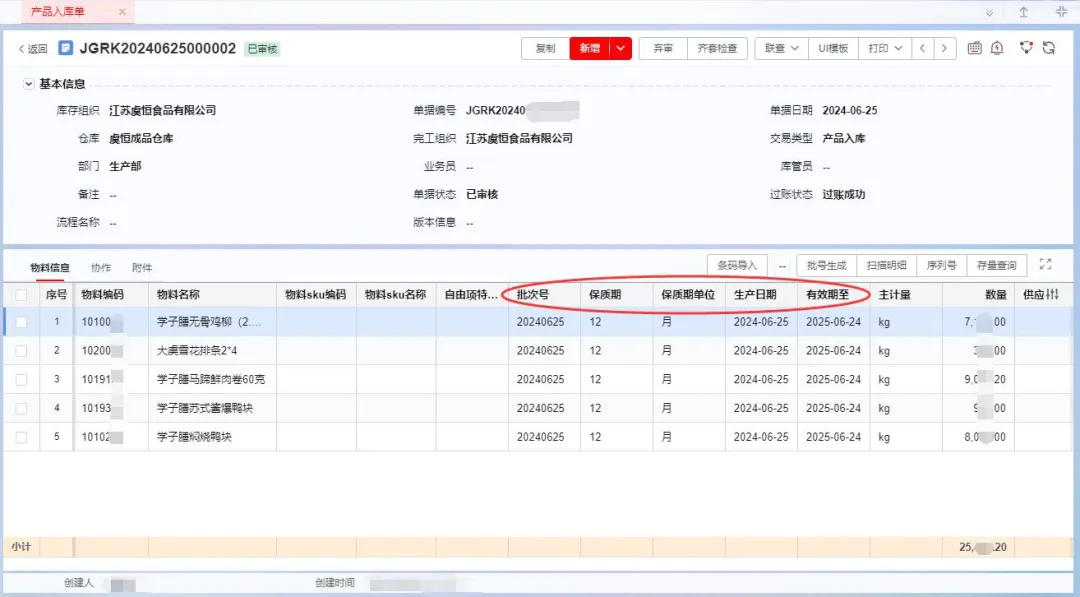Open the share relation icon beside refresh
This screenshot has height=597, width=1080.
1026,48
